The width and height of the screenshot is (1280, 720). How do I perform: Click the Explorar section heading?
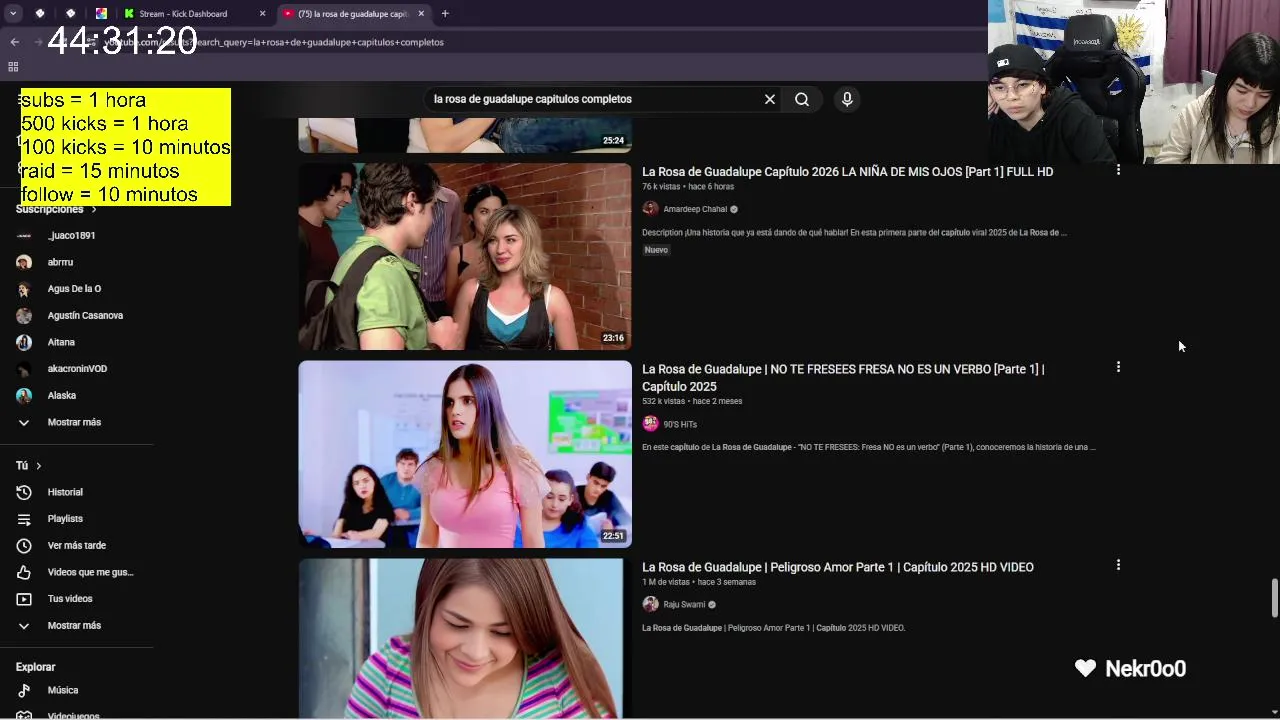(35, 667)
